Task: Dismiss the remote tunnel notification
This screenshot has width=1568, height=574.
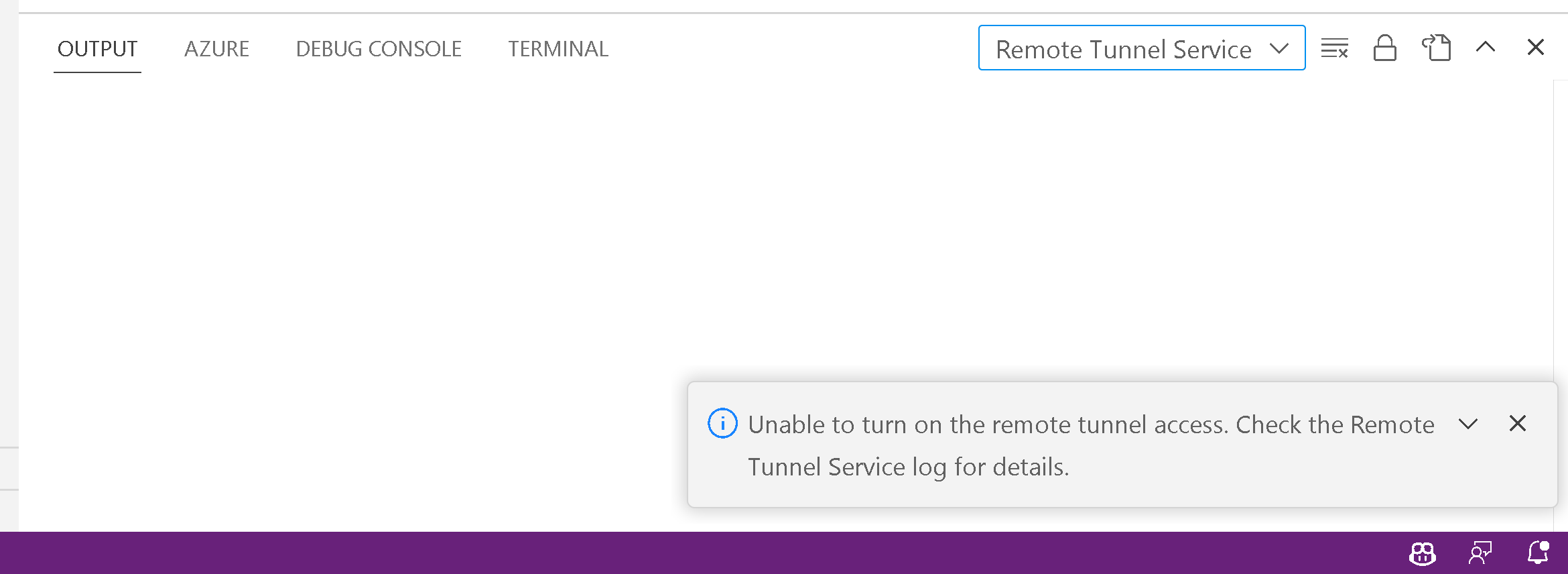Action: 1517,423
